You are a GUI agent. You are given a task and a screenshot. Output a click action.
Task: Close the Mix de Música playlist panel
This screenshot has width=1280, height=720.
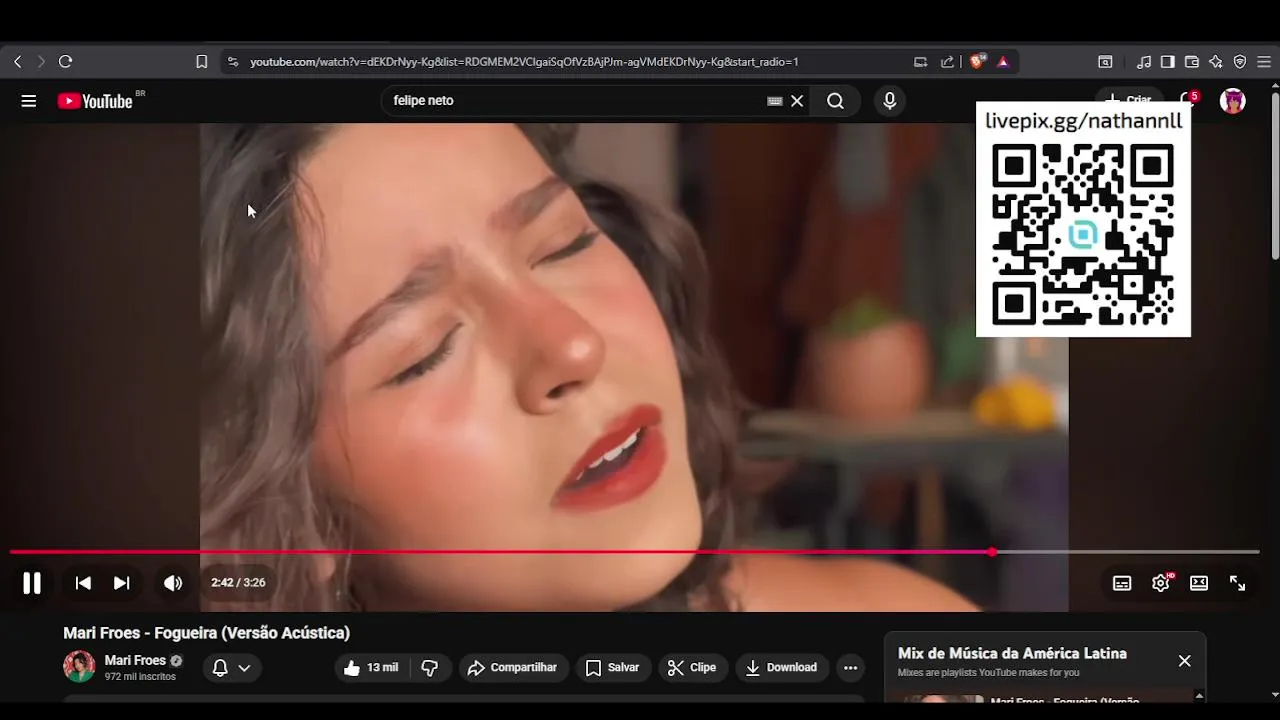point(1185,661)
